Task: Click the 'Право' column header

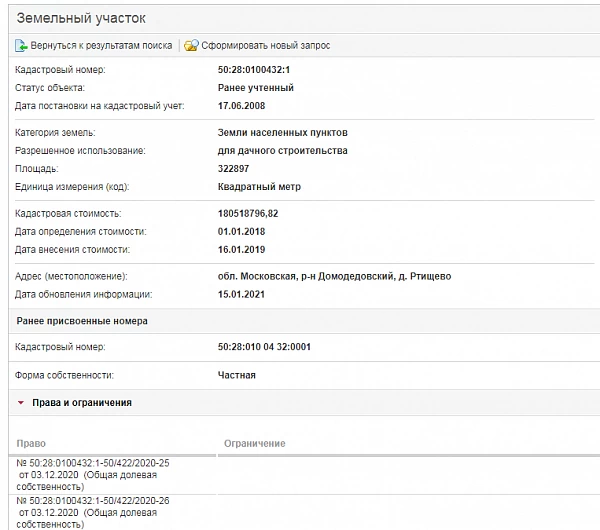Action: coord(31,443)
